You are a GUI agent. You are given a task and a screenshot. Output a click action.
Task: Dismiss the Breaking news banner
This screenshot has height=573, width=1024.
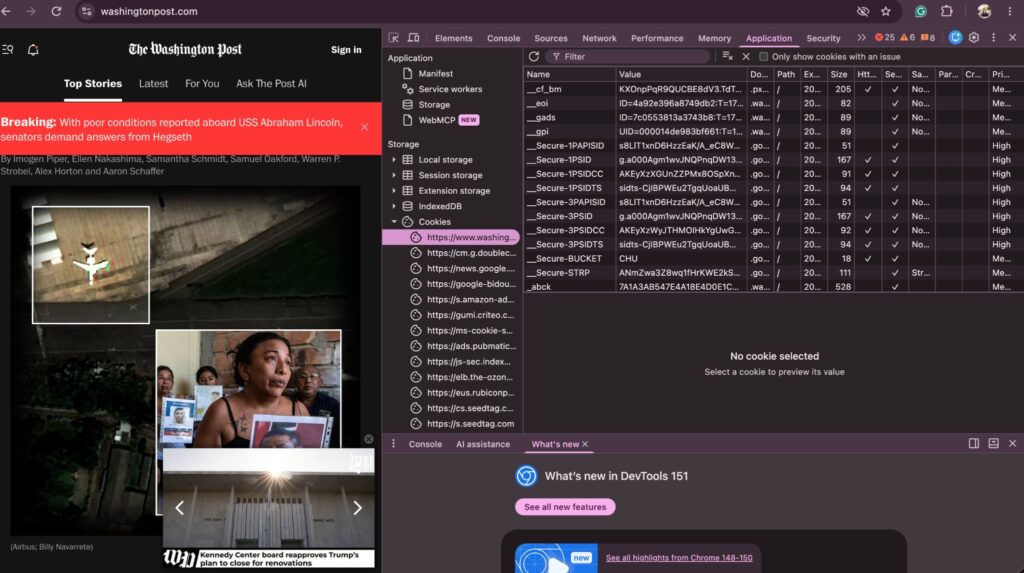(364, 127)
